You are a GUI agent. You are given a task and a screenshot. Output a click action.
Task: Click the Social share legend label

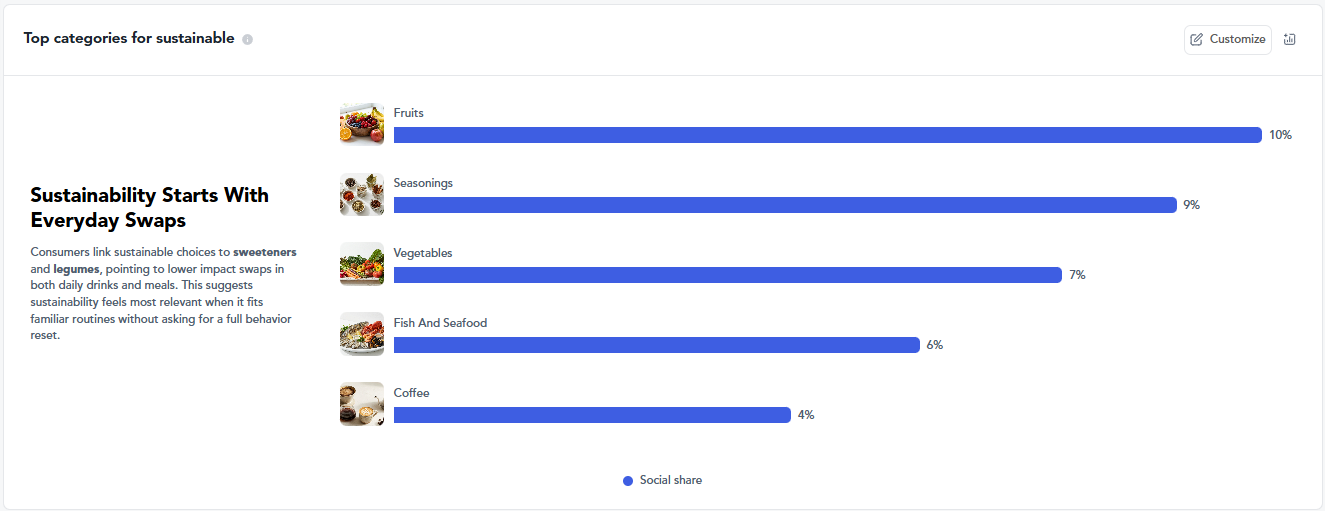671,481
